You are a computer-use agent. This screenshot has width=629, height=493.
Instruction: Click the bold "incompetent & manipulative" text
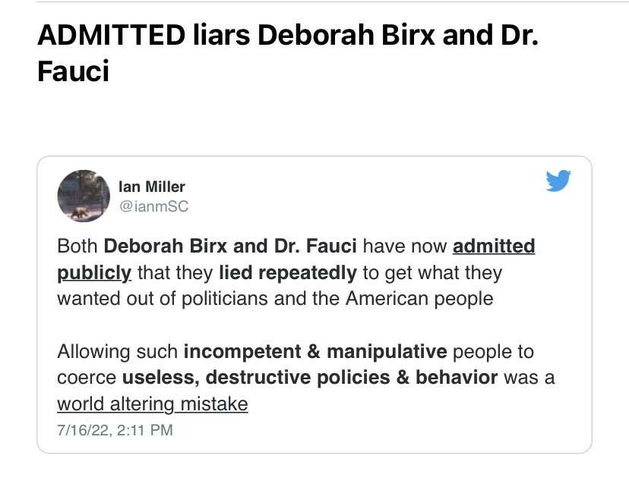(x=315, y=351)
